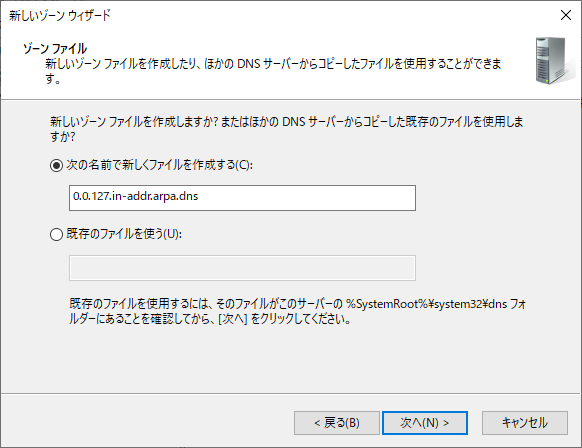
Task: Click the %SystemRoot%¥system32¥dns path text
Action: point(426,304)
